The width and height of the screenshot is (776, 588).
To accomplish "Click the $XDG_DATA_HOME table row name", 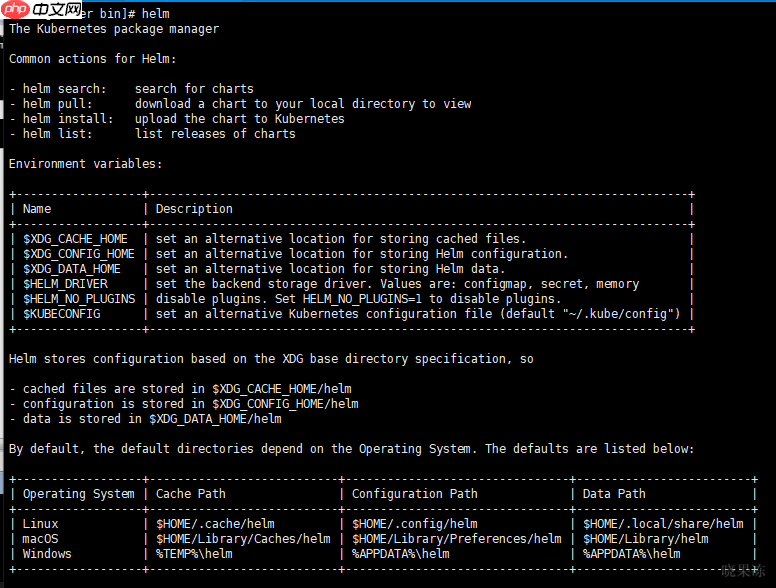I will (72, 269).
